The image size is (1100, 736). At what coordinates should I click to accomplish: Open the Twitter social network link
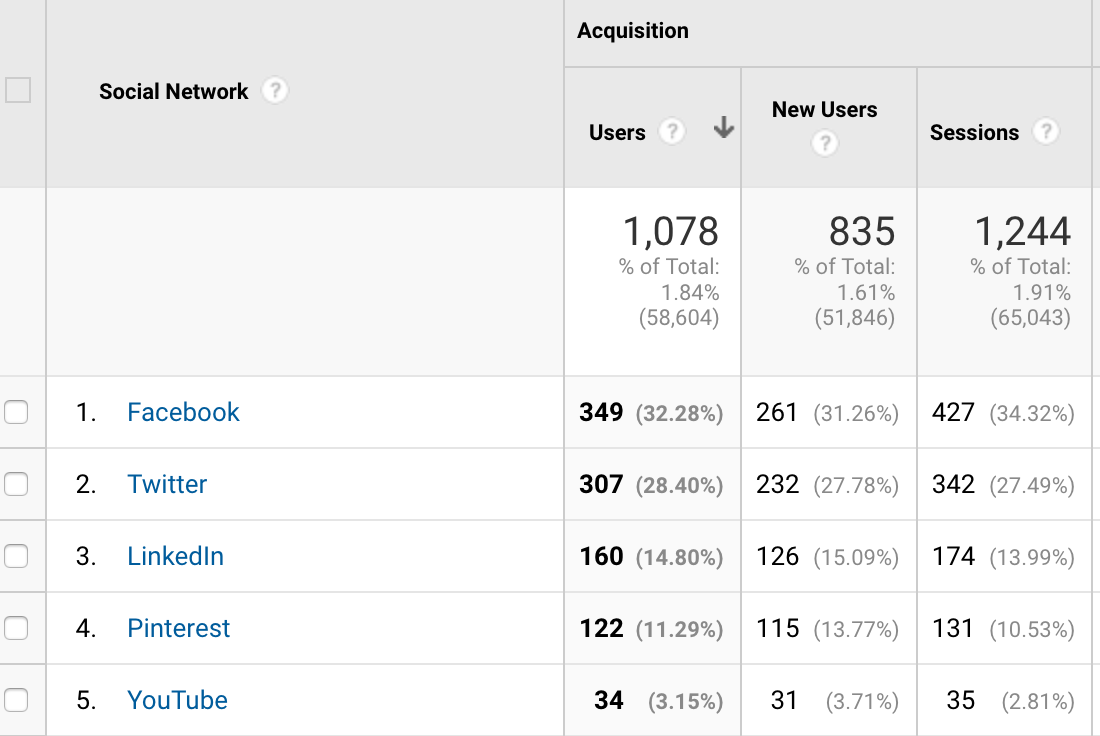pos(167,484)
